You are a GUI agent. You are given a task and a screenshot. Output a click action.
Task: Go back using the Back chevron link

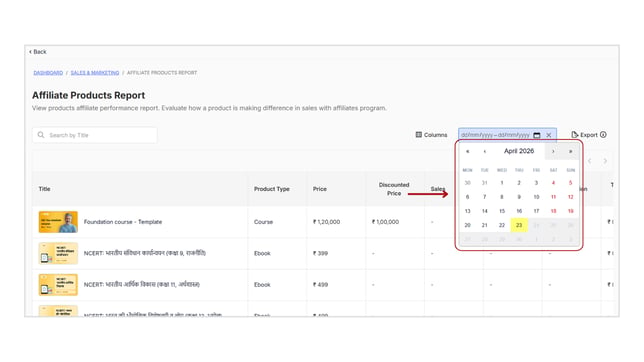click(x=37, y=52)
